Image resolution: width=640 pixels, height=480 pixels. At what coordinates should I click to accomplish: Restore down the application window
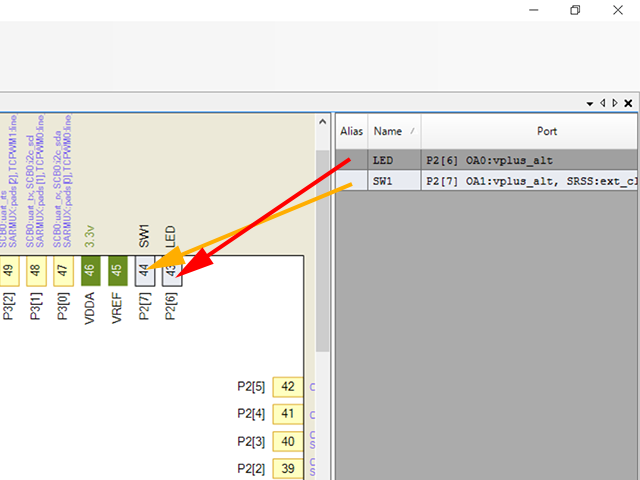point(575,10)
